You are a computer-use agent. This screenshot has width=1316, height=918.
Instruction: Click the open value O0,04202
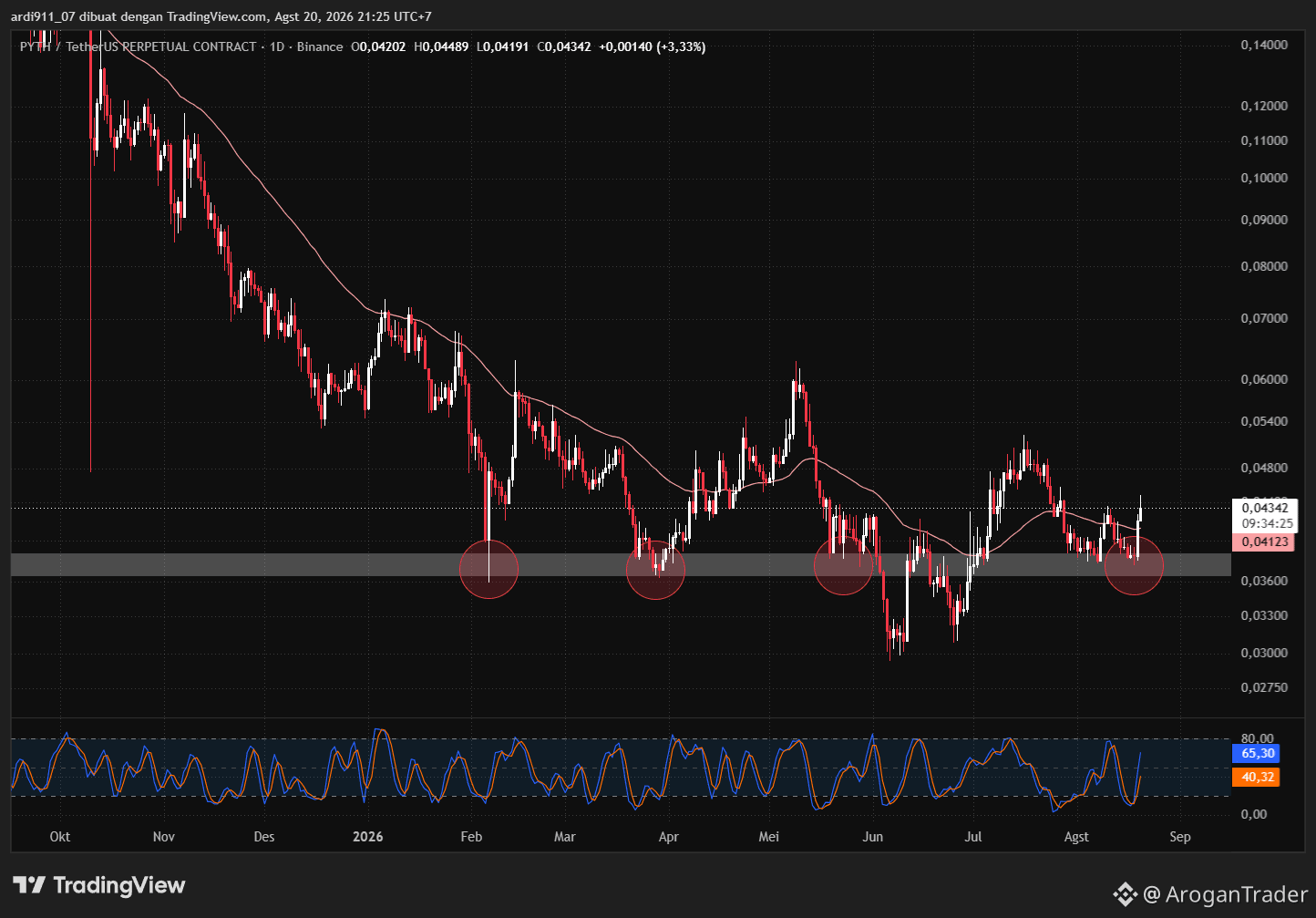coord(380,46)
